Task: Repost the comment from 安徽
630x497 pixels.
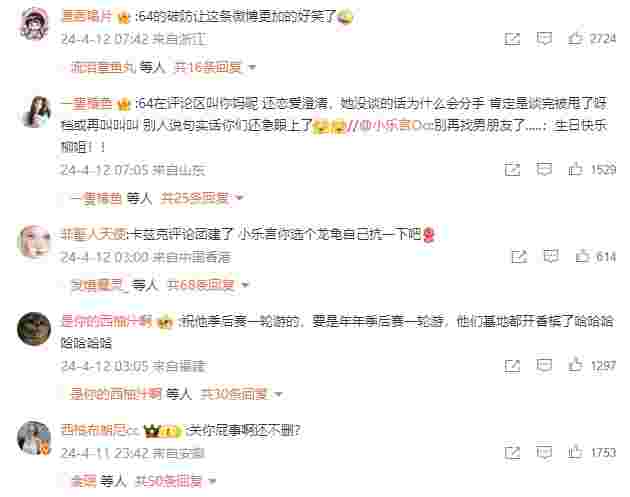Action: point(512,452)
